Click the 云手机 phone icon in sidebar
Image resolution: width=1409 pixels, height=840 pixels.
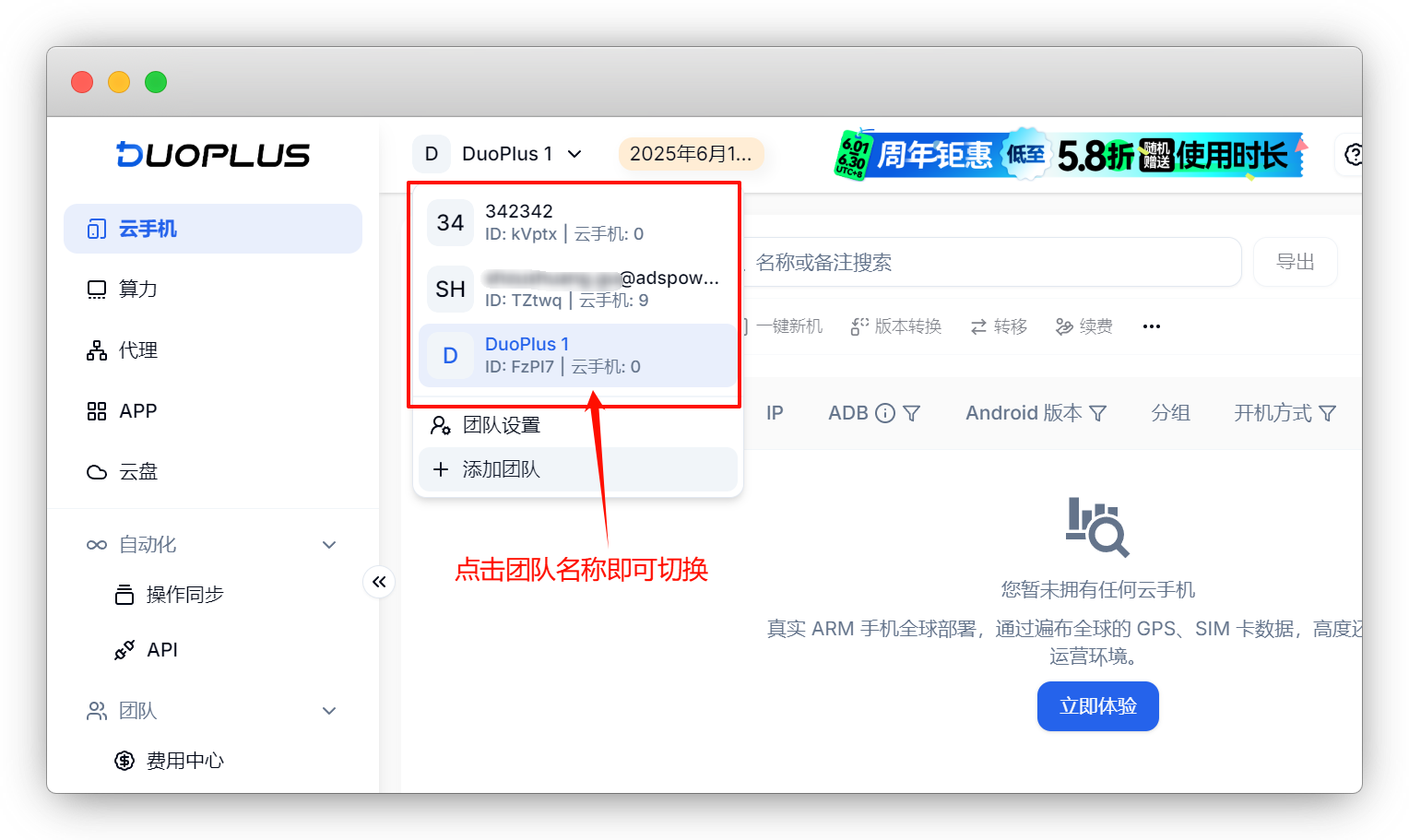tap(97, 229)
